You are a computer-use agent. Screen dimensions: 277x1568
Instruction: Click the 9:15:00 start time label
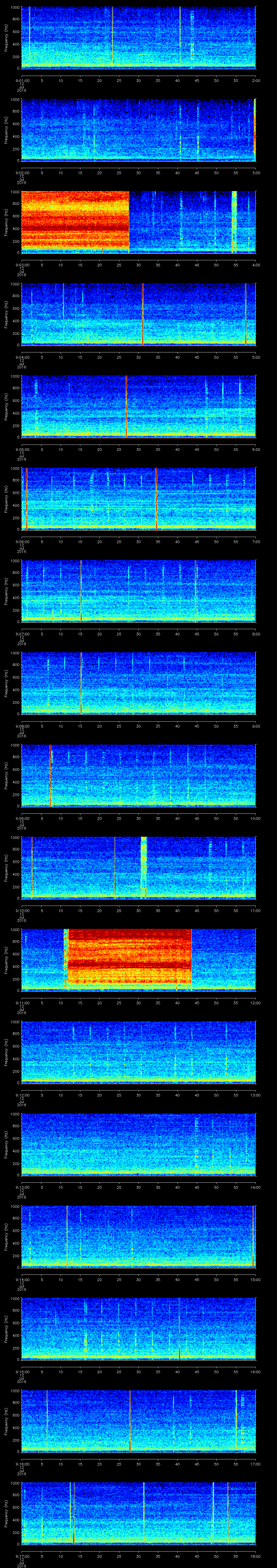tap(22, 1371)
